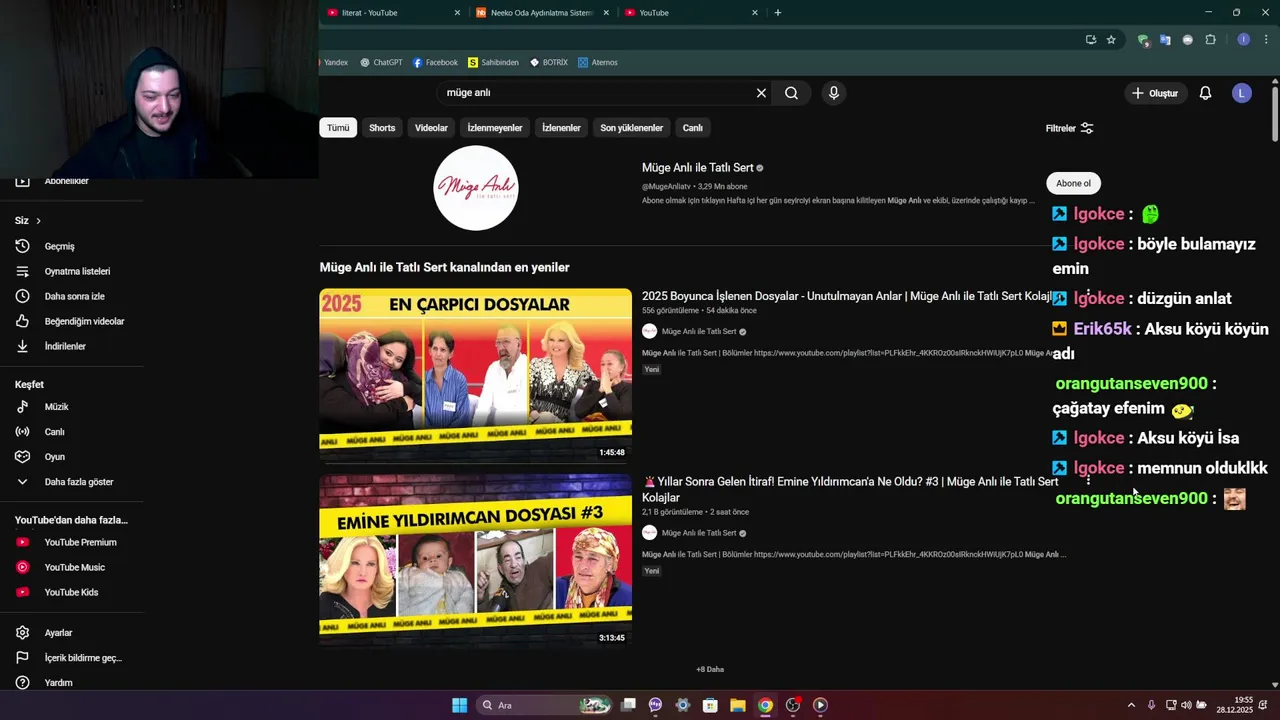Expand the +8 Daha results link
The image size is (1280, 720).
[710, 669]
